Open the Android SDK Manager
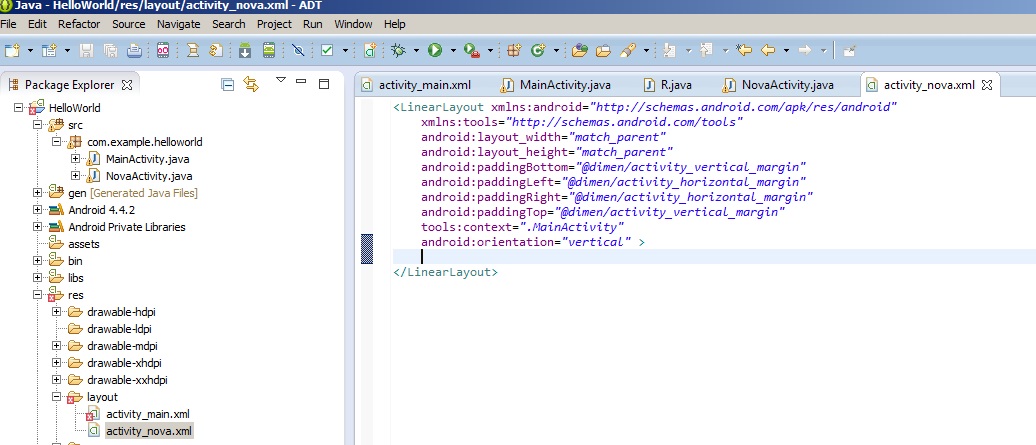 coord(245,50)
